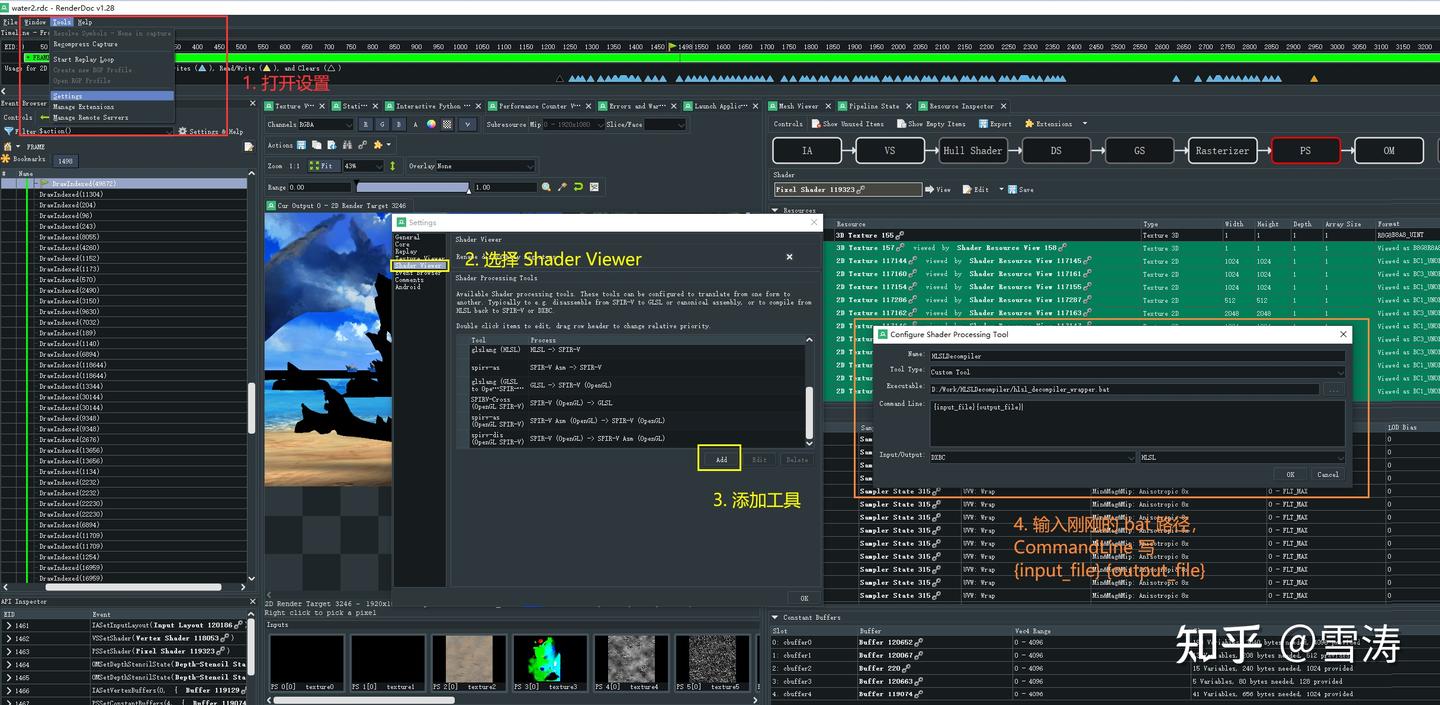Image resolution: width=1440 pixels, height=705 pixels.
Task: Switch to the Resource Inspector tab
Action: tap(961, 106)
